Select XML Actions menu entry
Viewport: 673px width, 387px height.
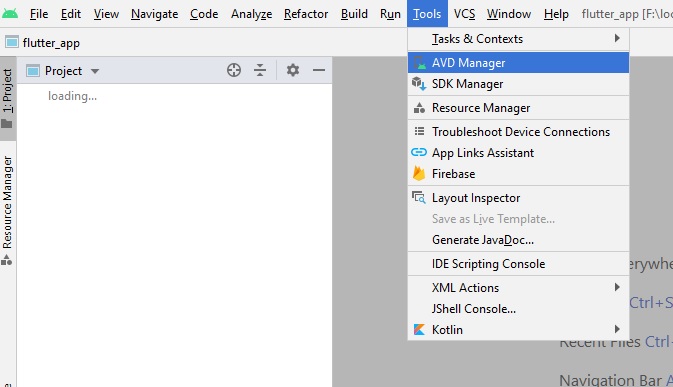518,287
